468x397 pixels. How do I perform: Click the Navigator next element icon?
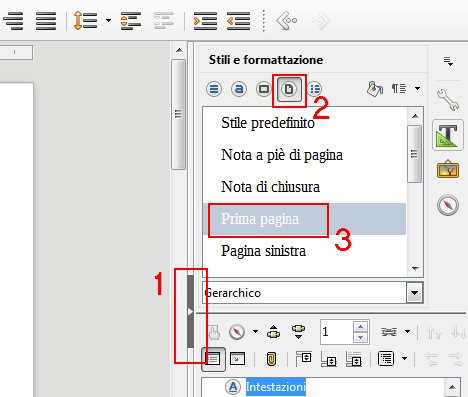point(298,332)
